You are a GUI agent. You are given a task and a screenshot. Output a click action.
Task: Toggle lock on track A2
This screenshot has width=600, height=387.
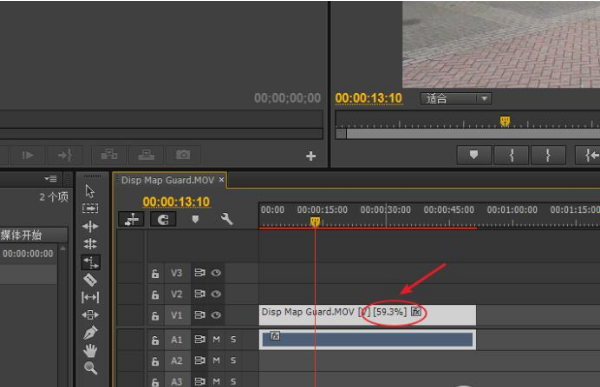[155, 361]
